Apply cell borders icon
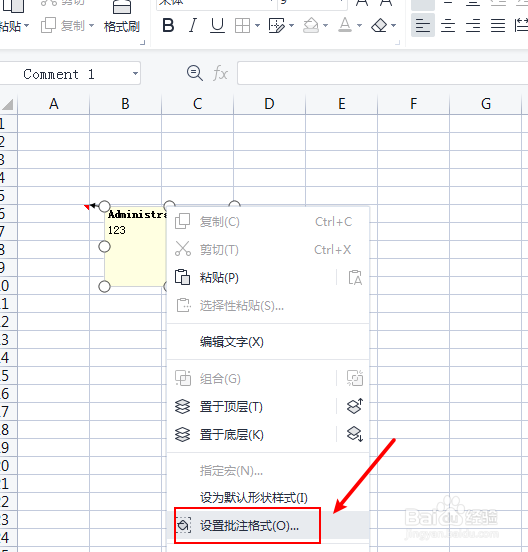The width and height of the screenshot is (528, 552). tap(242, 25)
